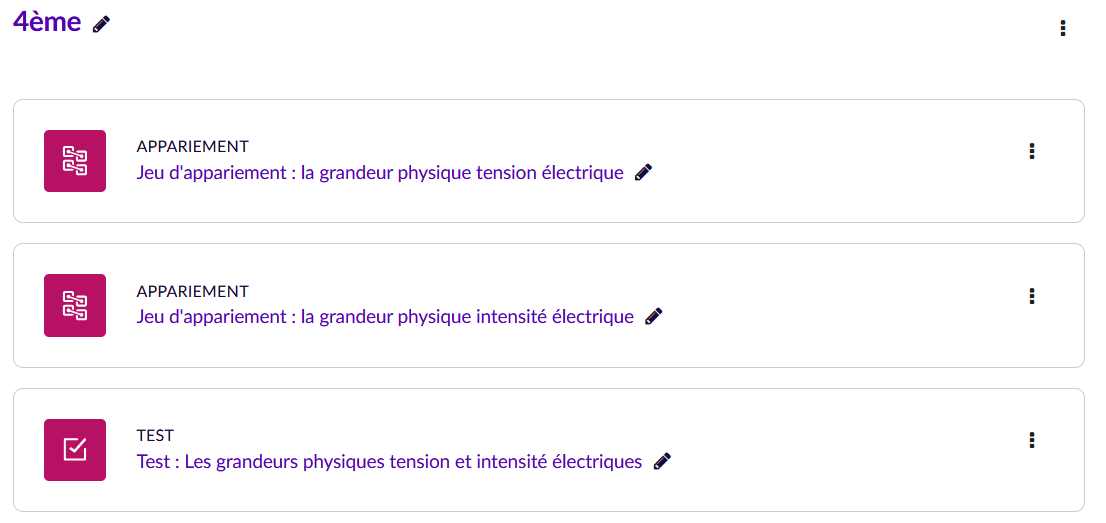Open the "Test : Les grandeurs physiques" link

click(389, 462)
